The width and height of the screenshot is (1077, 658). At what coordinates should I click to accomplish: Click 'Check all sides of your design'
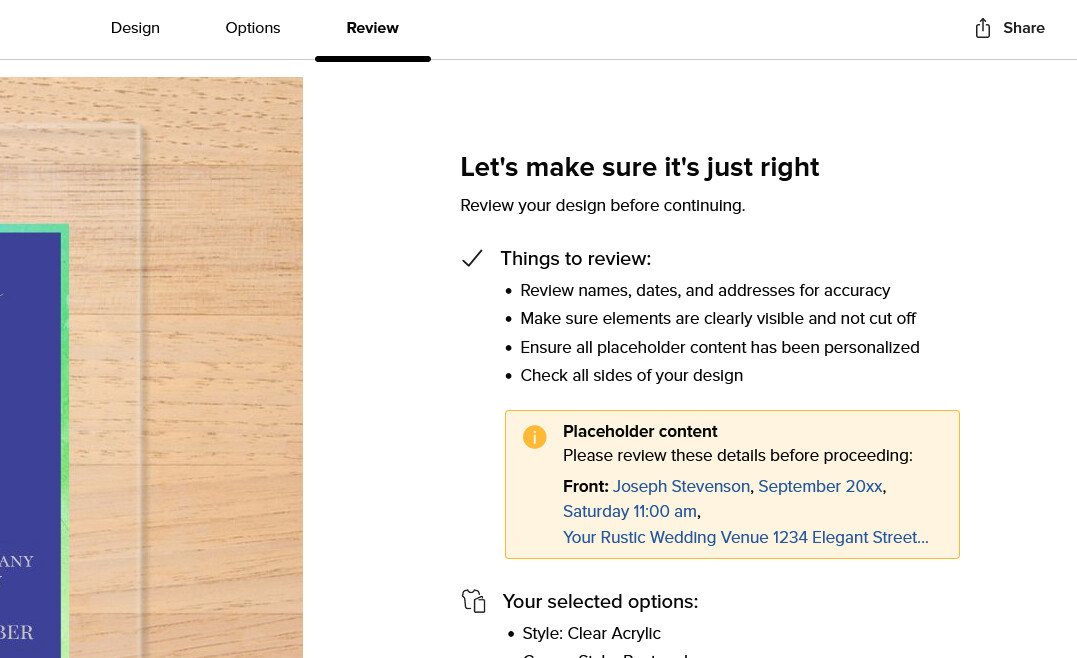[631, 376]
